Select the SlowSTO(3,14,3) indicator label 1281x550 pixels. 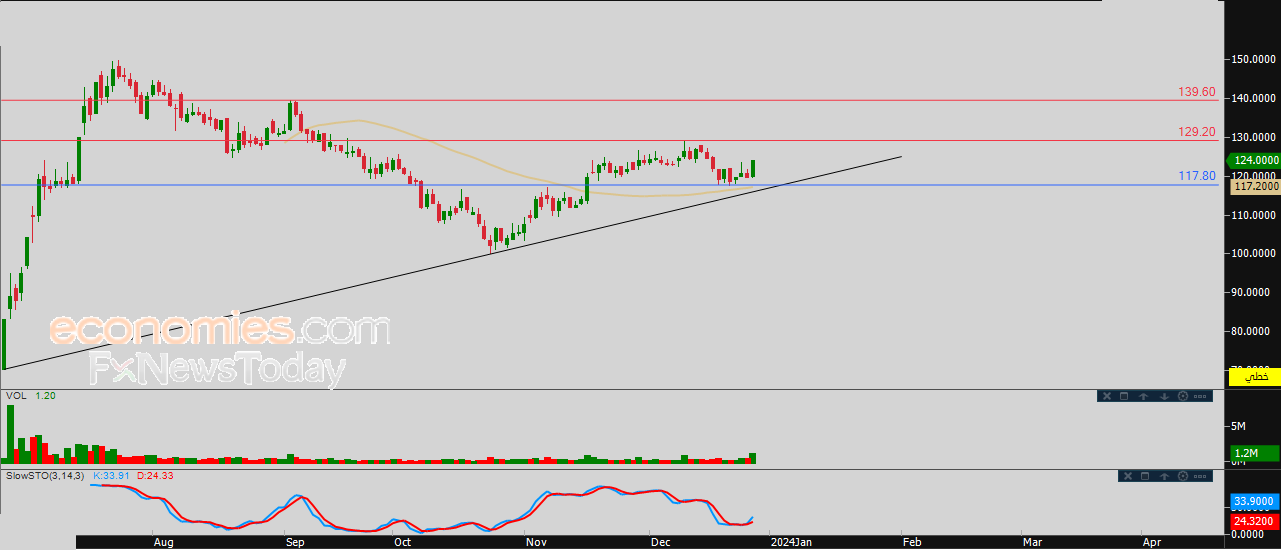(x=46, y=475)
